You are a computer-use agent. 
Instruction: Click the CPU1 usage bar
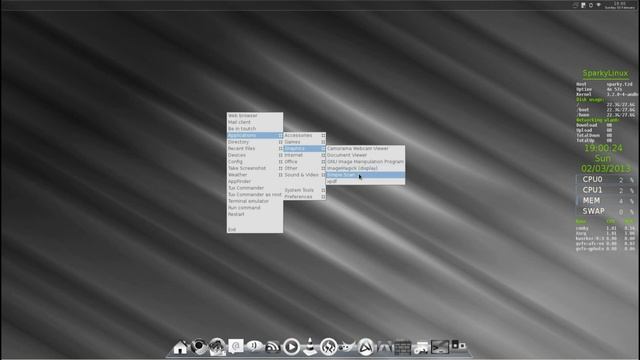pos(606,190)
